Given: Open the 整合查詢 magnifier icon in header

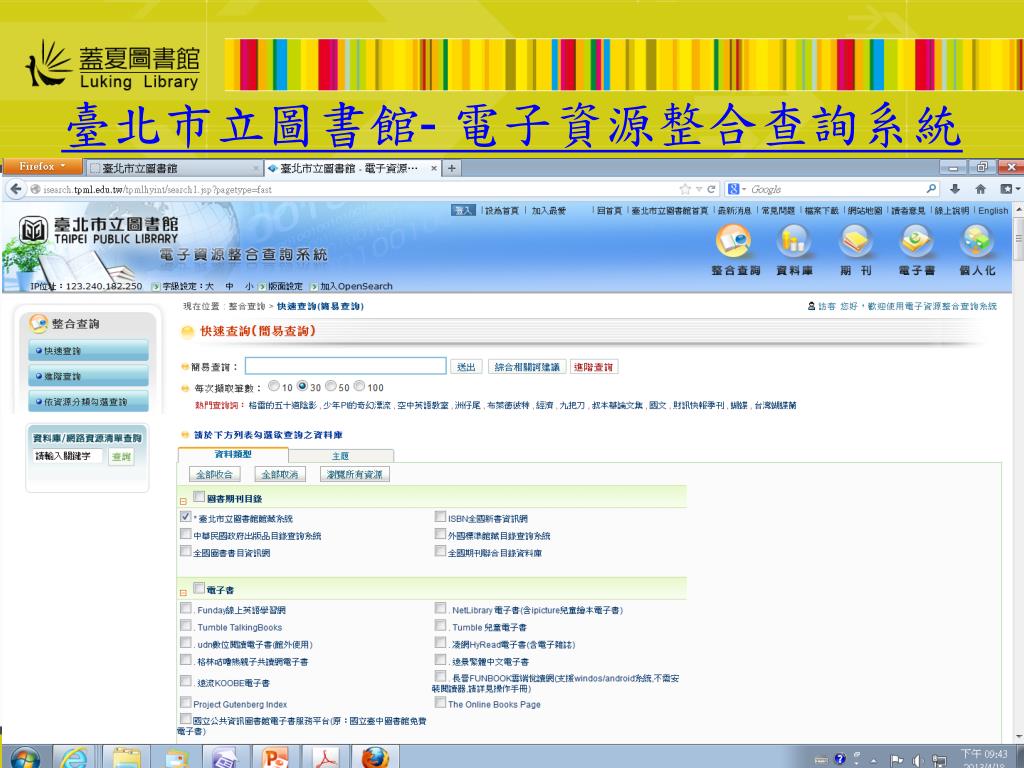Looking at the screenshot, I should pos(734,241).
